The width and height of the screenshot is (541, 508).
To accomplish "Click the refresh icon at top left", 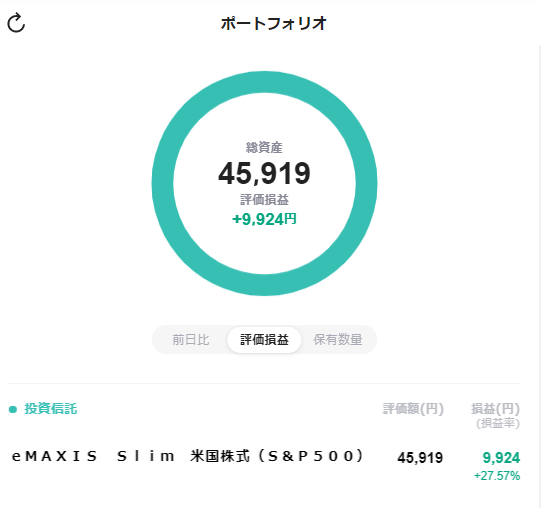I will (16, 23).
